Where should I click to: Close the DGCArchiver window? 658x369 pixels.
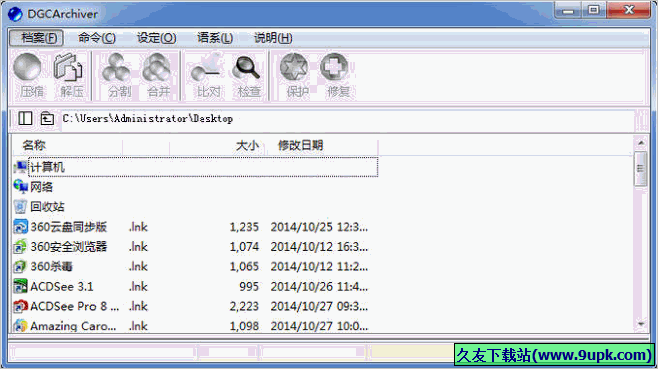[629, 10]
